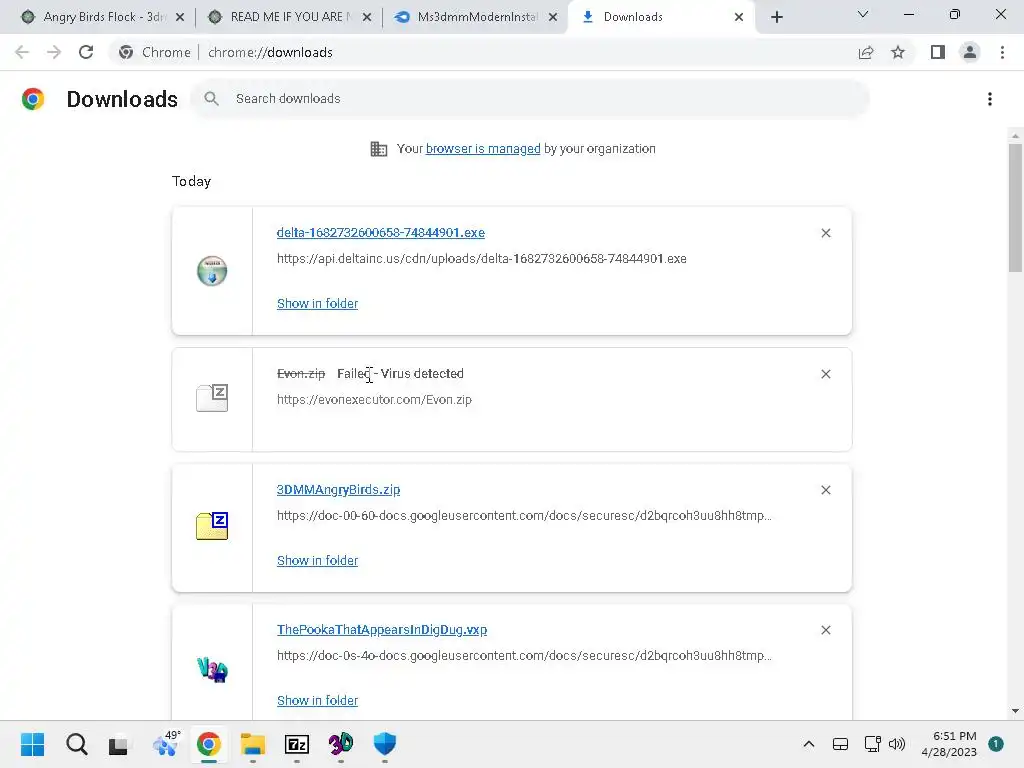
Task: Open the Downloads page more actions menu
Action: 990,99
